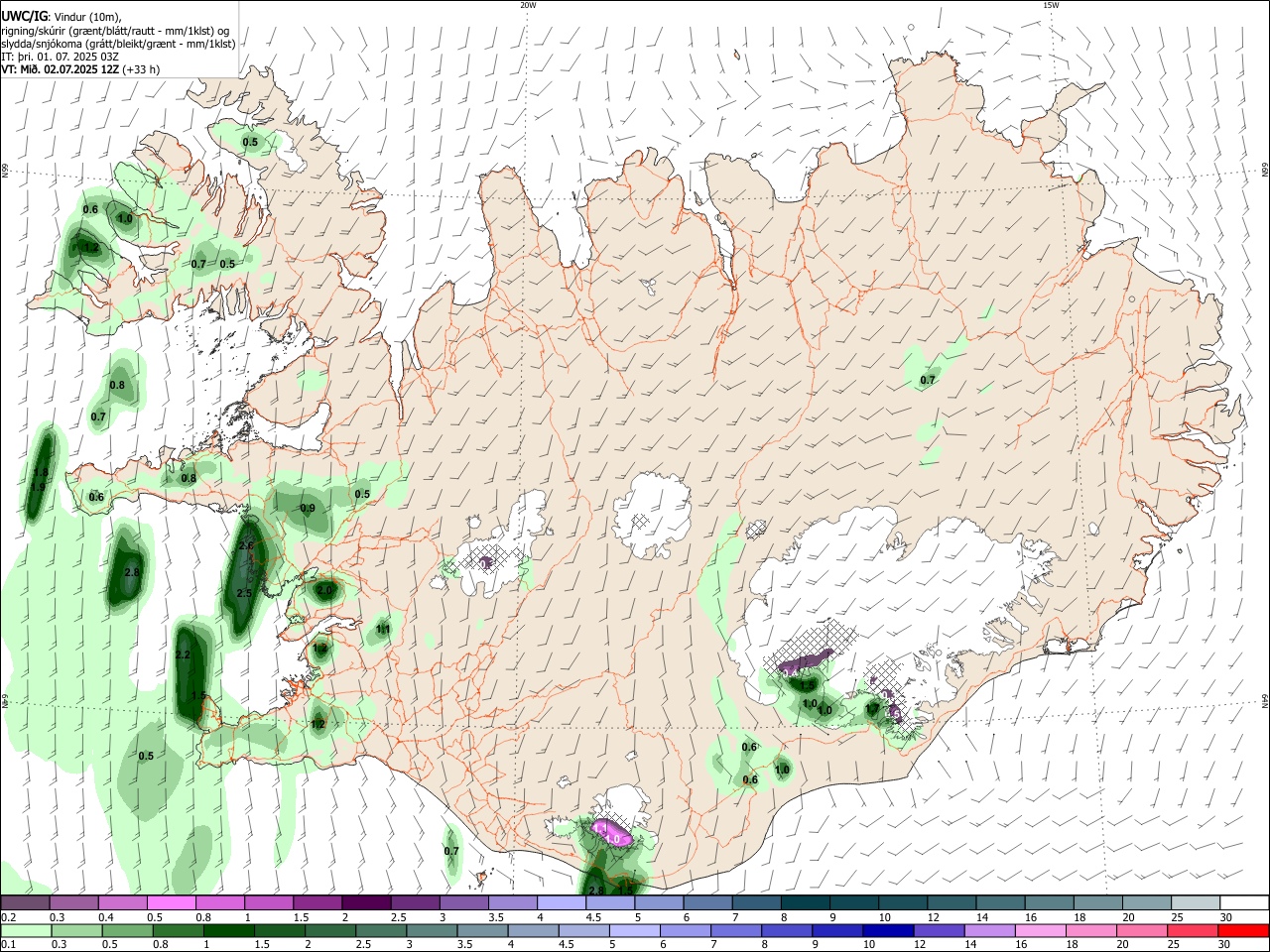Pick the 2.0 precipitation value on the map
Image resolution: width=1270 pixels, height=952 pixels.
[x=324, y=590]
